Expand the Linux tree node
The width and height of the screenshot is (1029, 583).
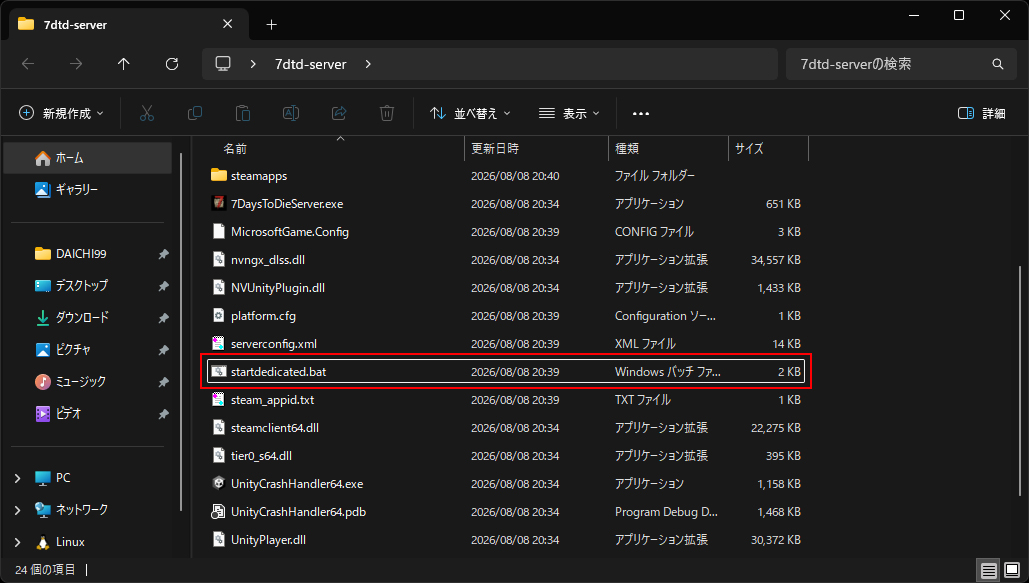[18, 542]
